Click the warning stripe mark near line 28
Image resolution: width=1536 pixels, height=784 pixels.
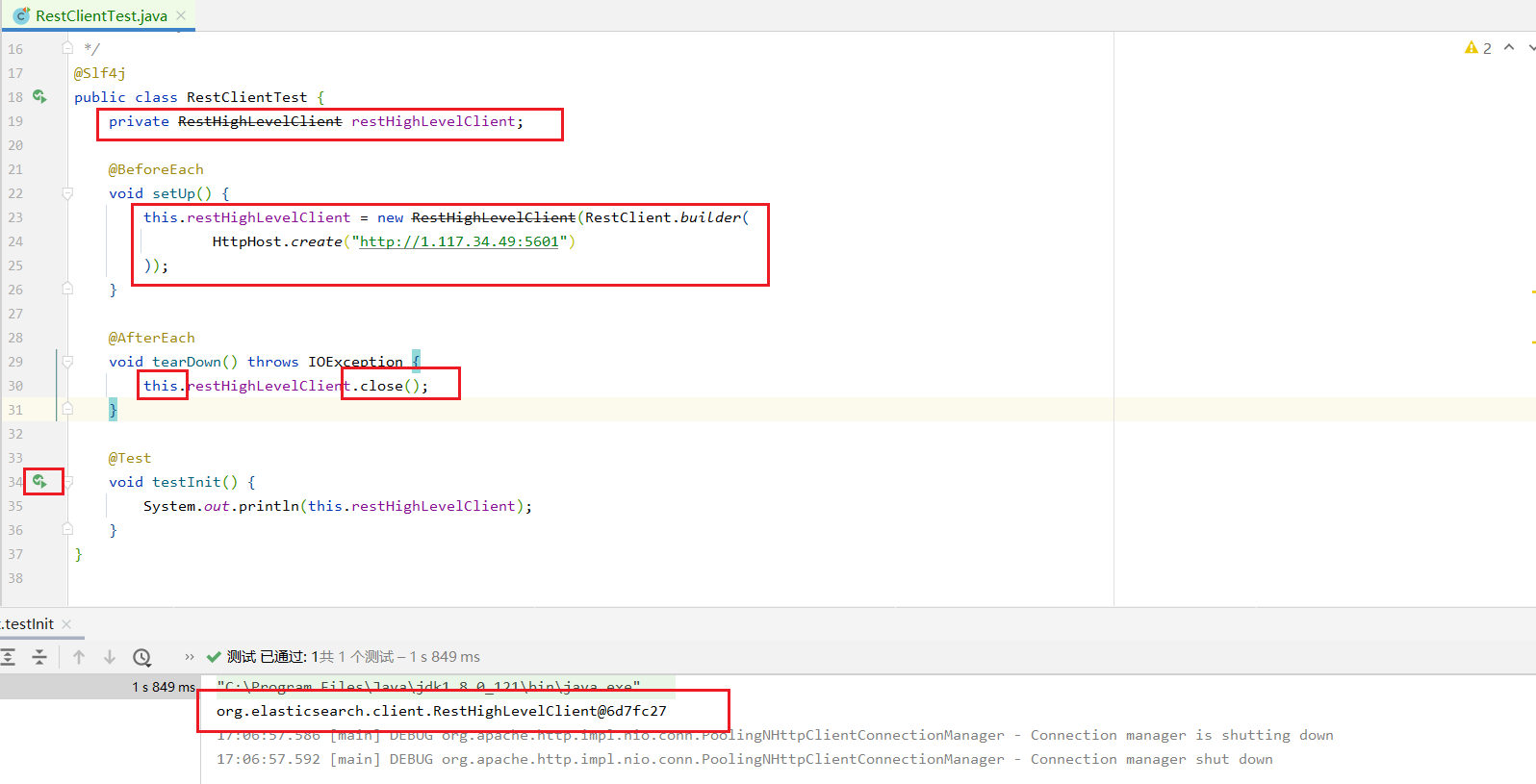[x=1532, y=341]
